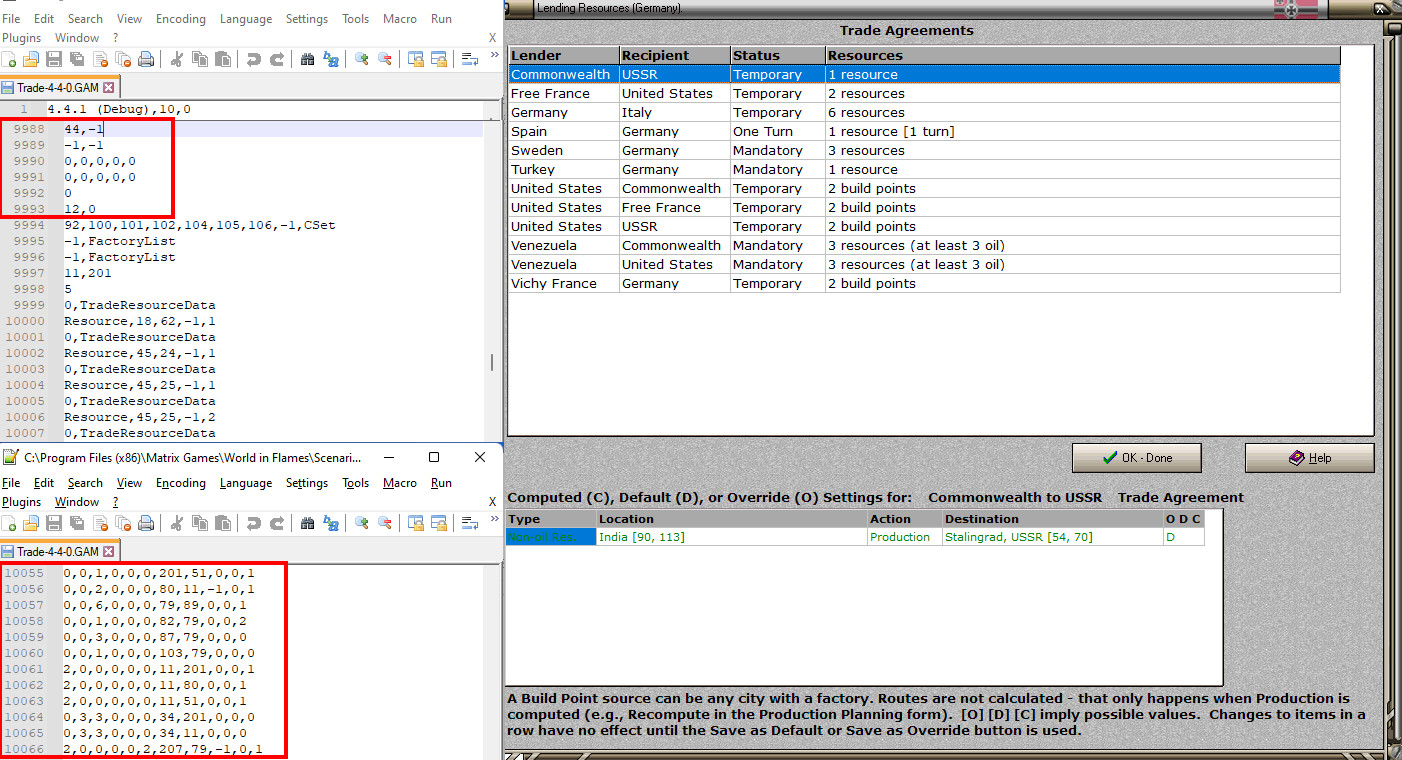The height and width of the screenshot is (760, 1402).
Task: Click Print icon in upper Notepad++ toolbar
Action: [x=146, y=59]
